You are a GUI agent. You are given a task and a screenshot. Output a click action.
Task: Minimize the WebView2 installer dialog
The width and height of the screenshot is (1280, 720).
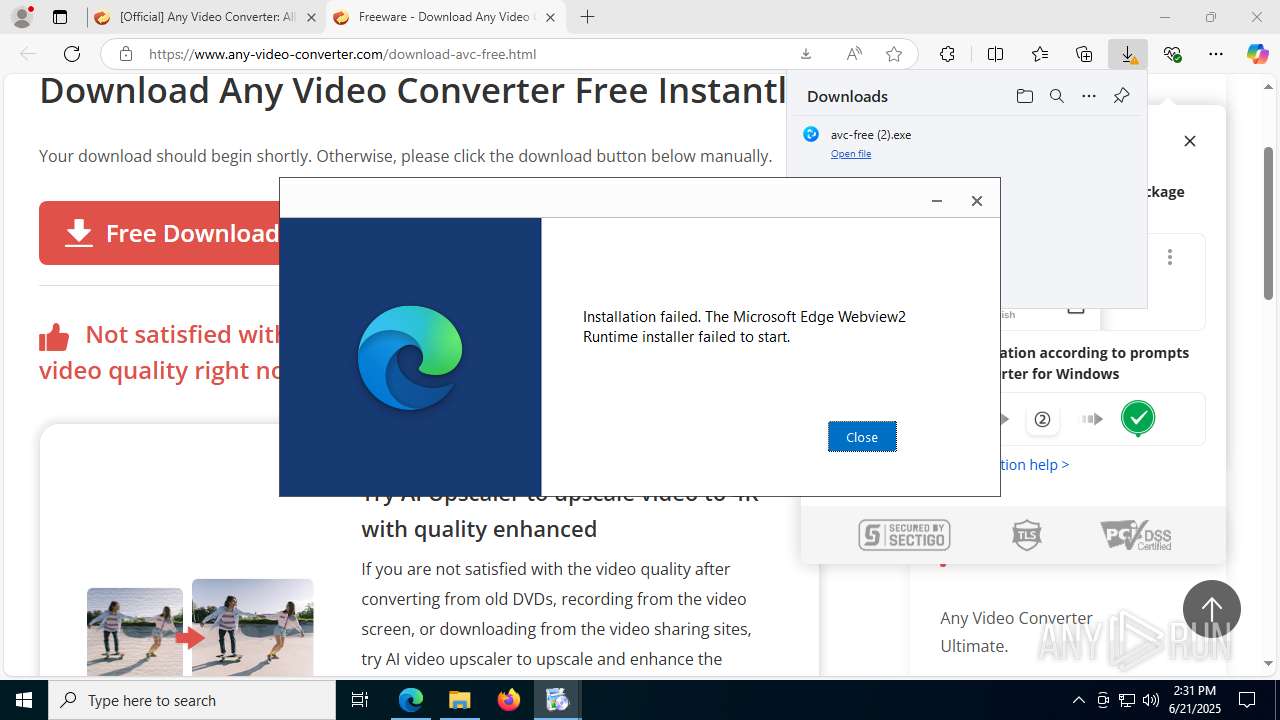tap(937, 201)
